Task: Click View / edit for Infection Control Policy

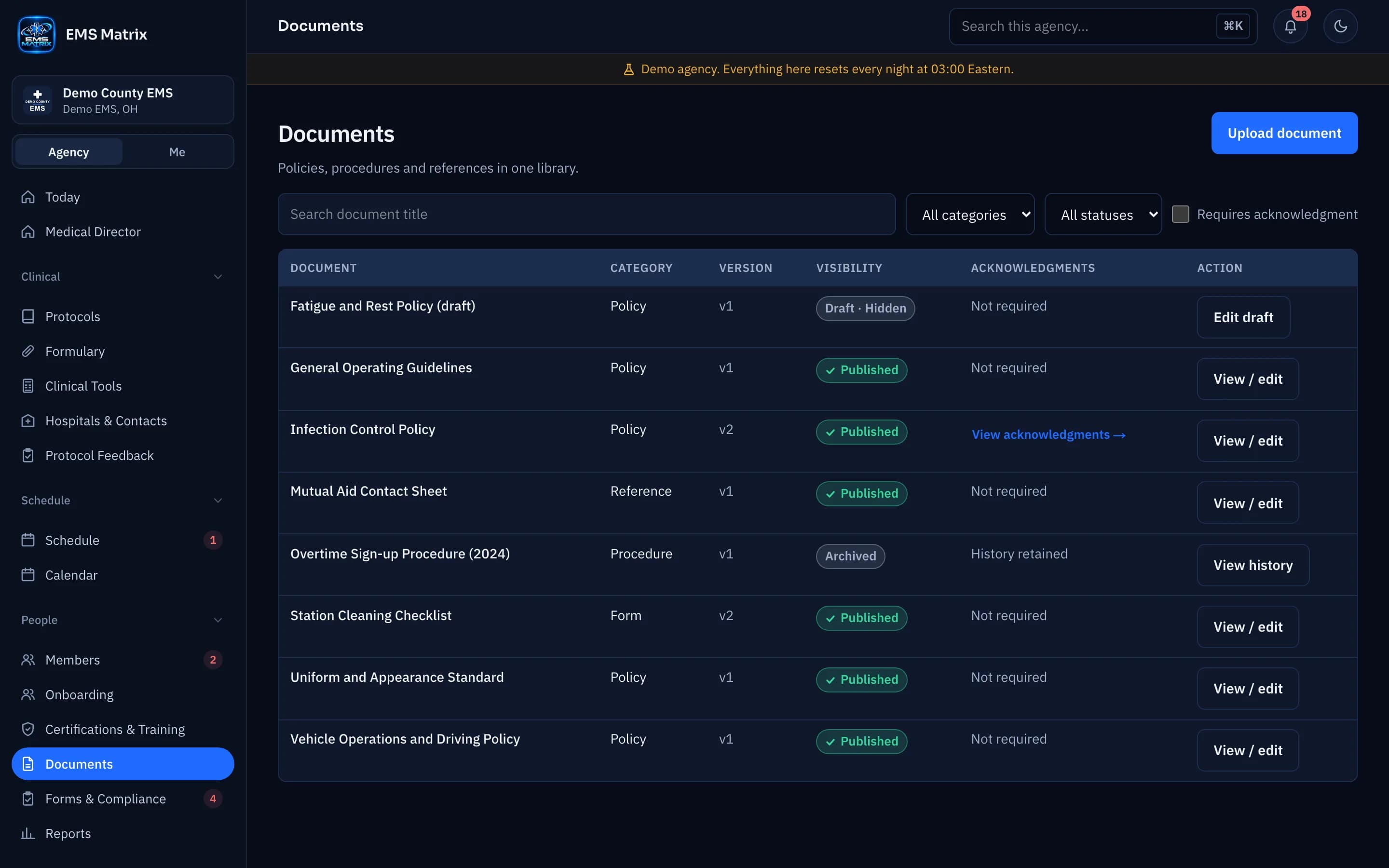Action: point(1248,441)
